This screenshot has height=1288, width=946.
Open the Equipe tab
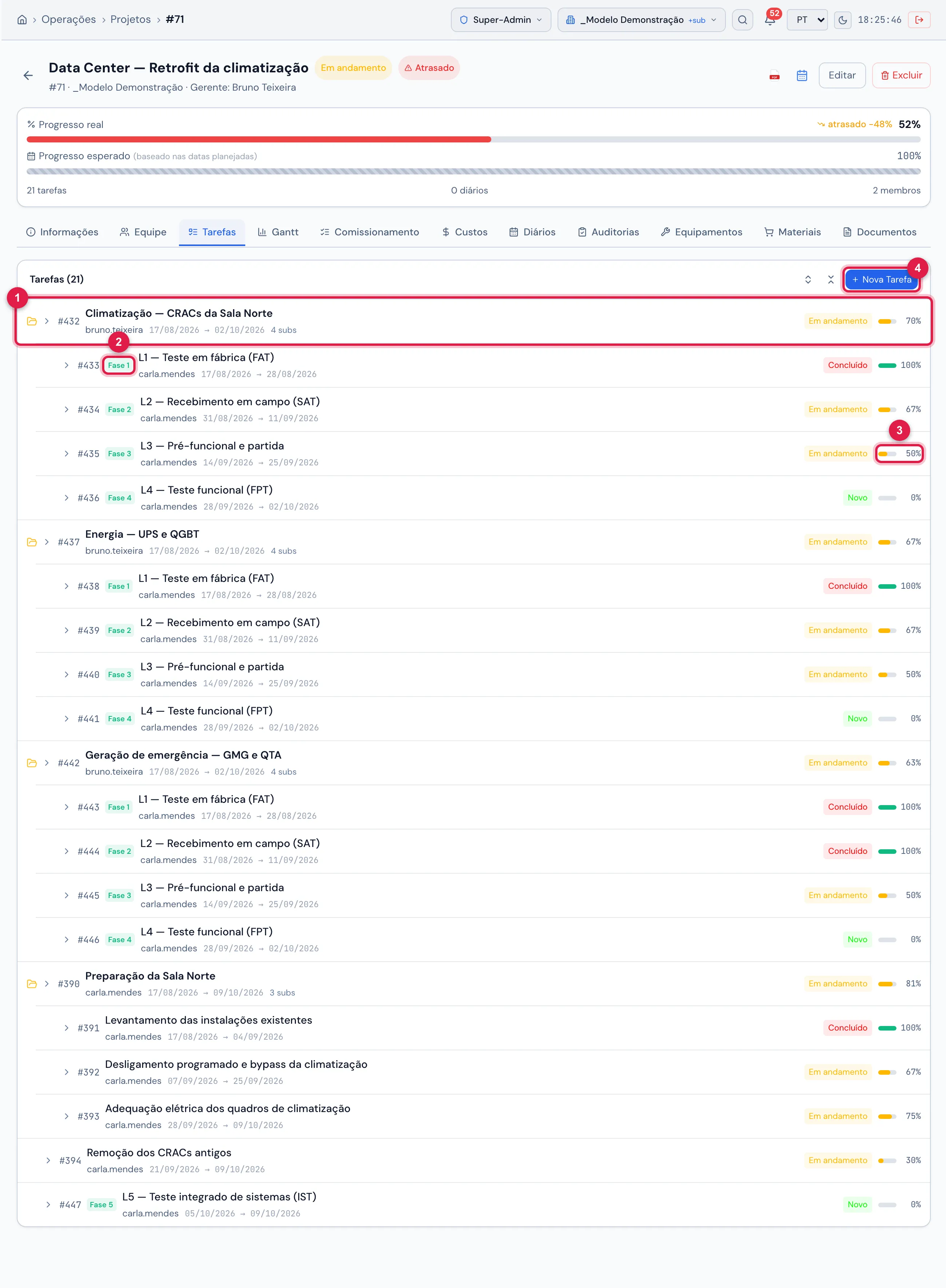pyautogui.click(x=143, y=232)
